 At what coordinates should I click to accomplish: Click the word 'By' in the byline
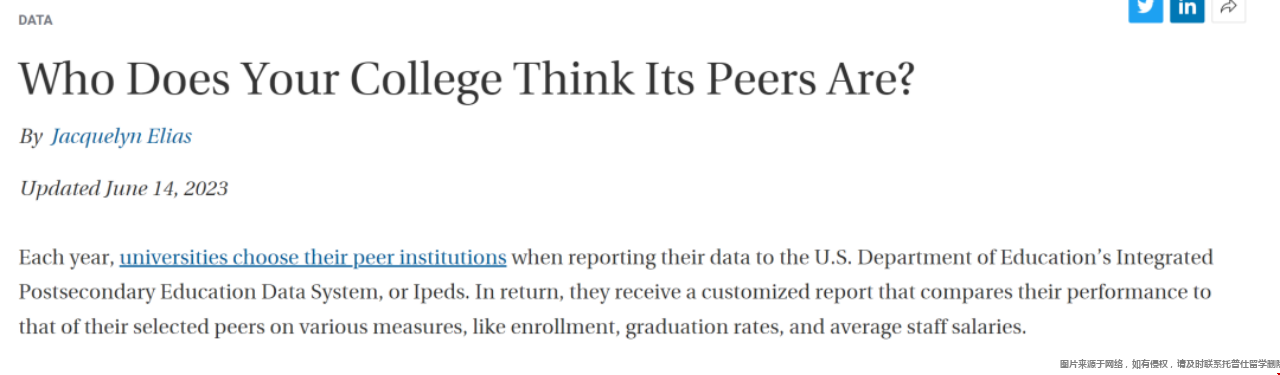click(x=31, y=137)
